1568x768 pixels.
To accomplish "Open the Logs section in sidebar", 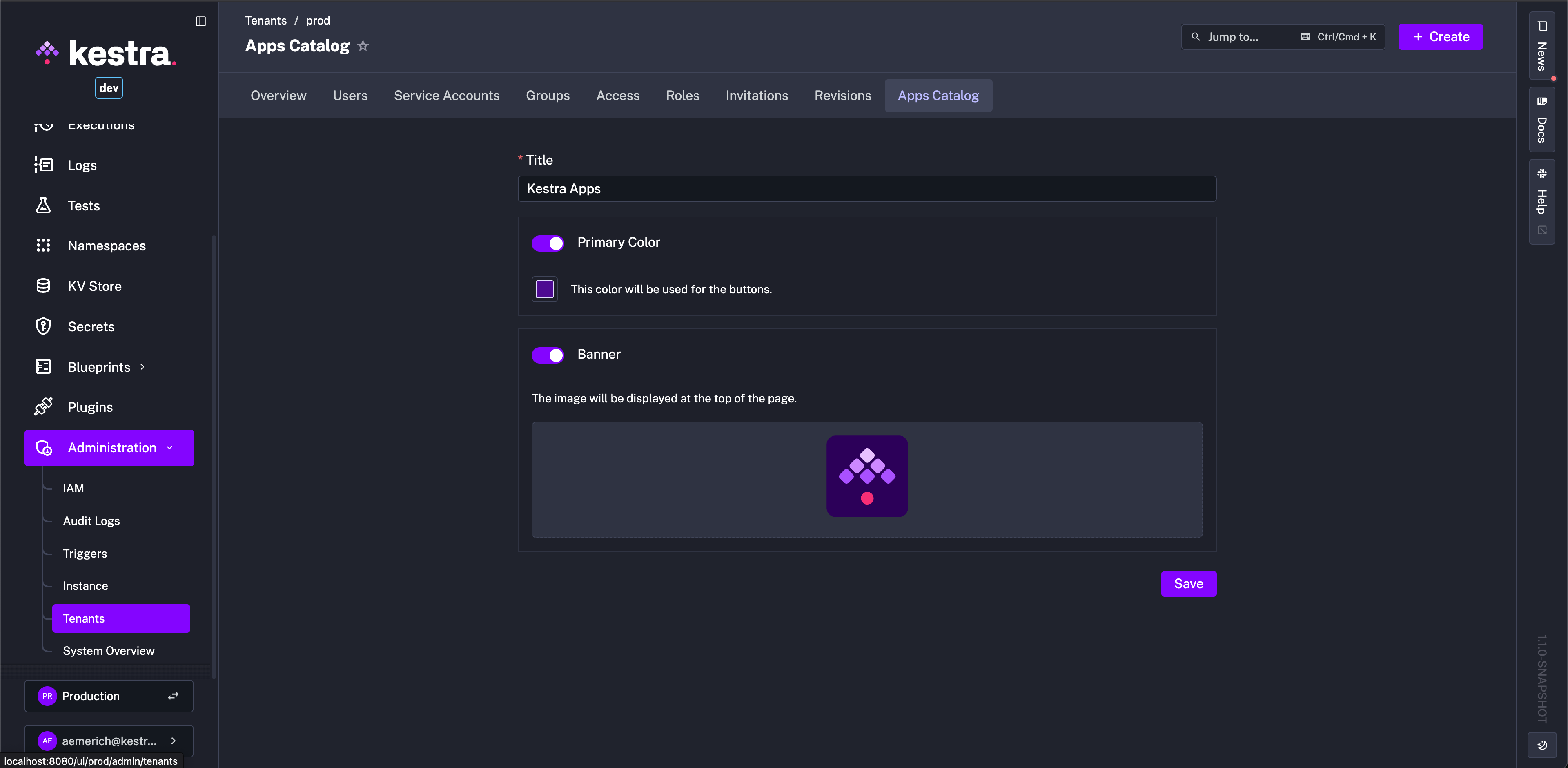I will point(82,165).
